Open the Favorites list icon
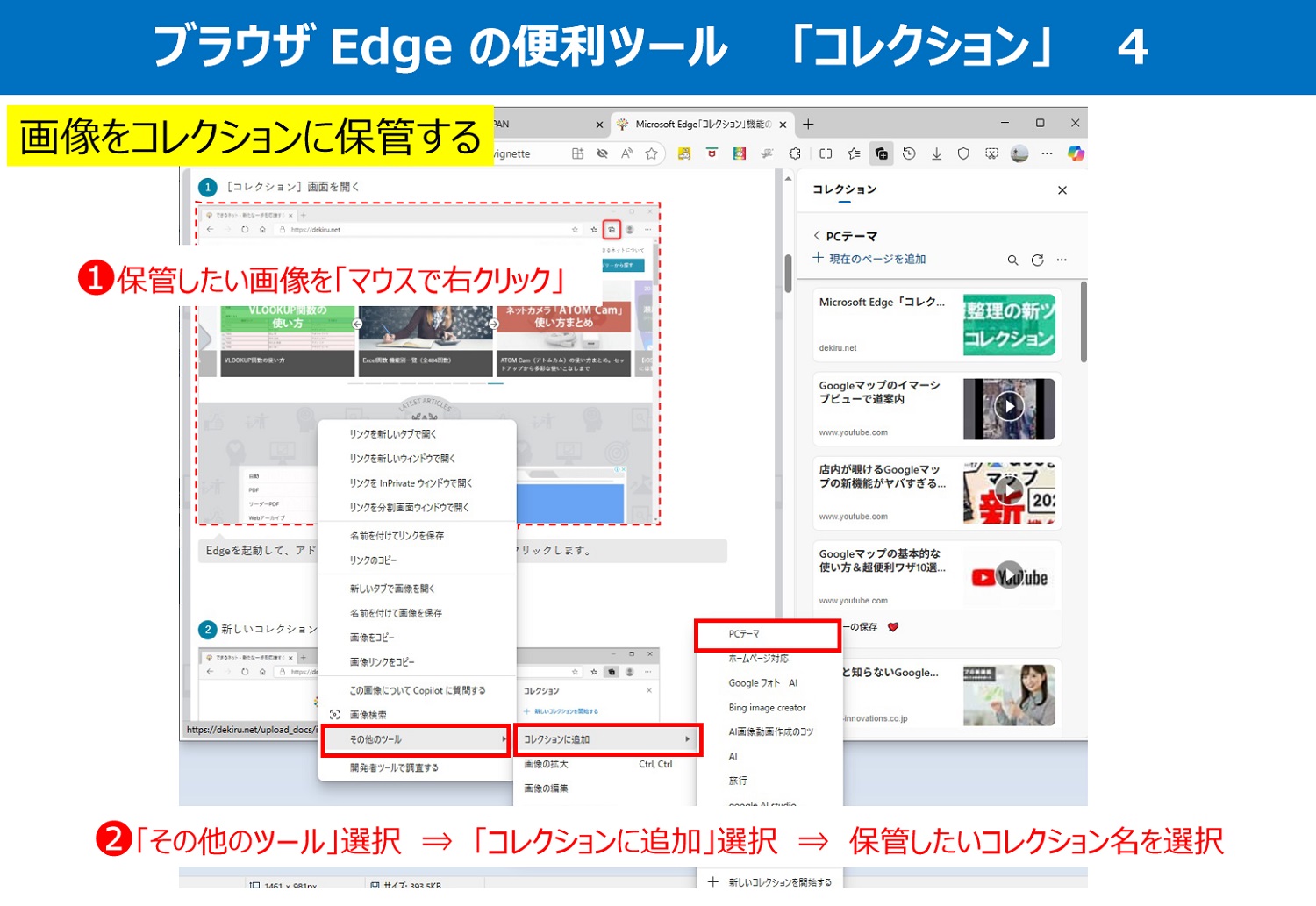 click(x=854, y=153)
